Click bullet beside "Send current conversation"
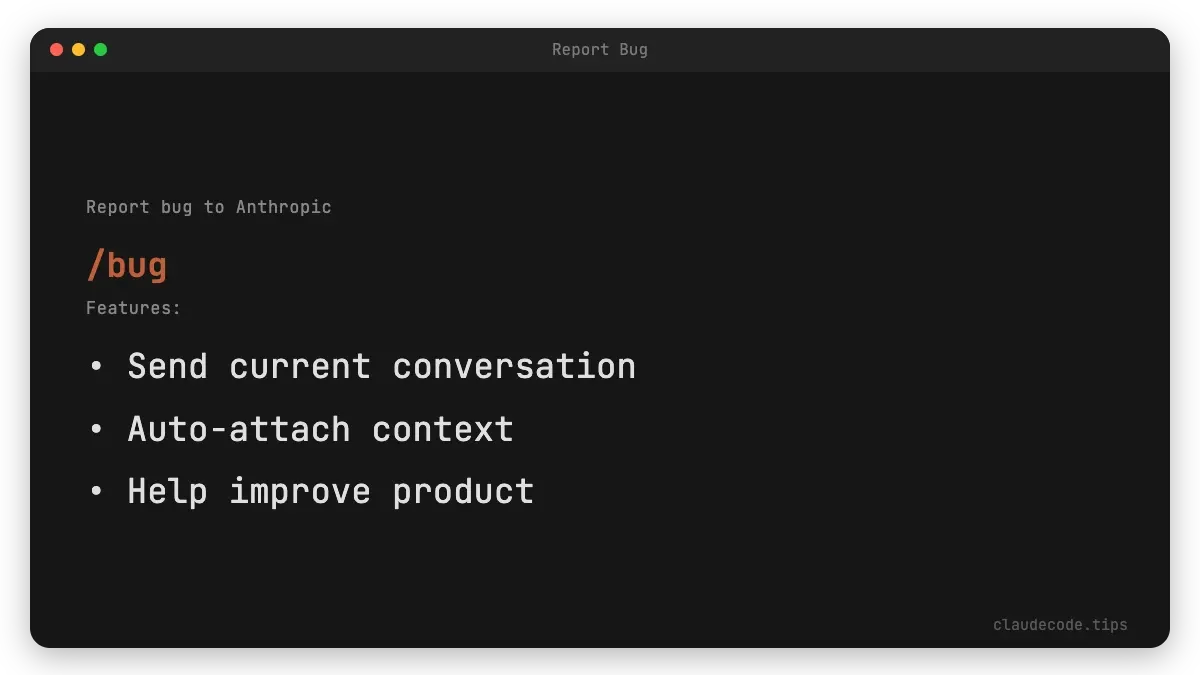Image resolution: width=1200 pixels, height=675 pixels. [96, 367]
